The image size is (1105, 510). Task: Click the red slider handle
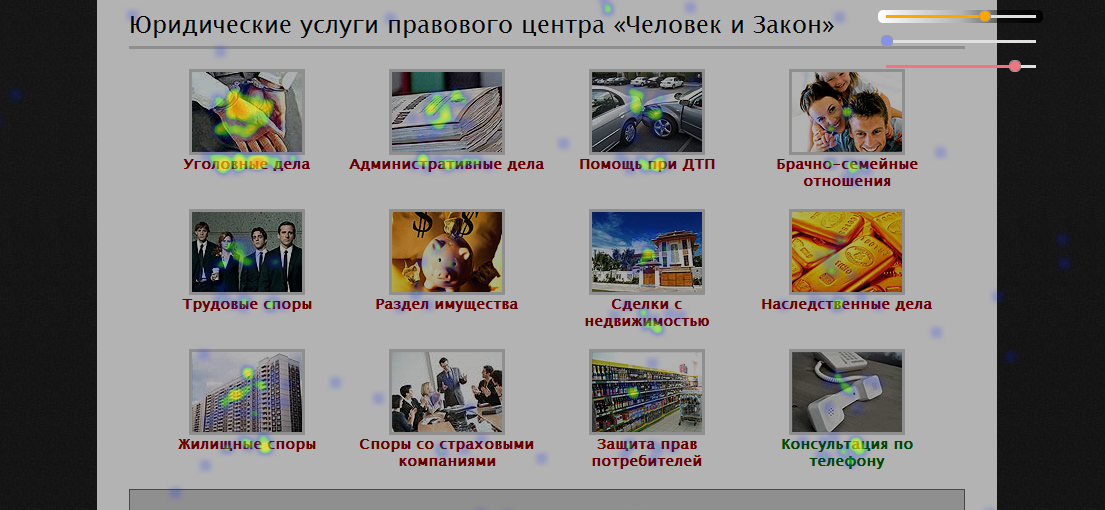[1015, 66]
